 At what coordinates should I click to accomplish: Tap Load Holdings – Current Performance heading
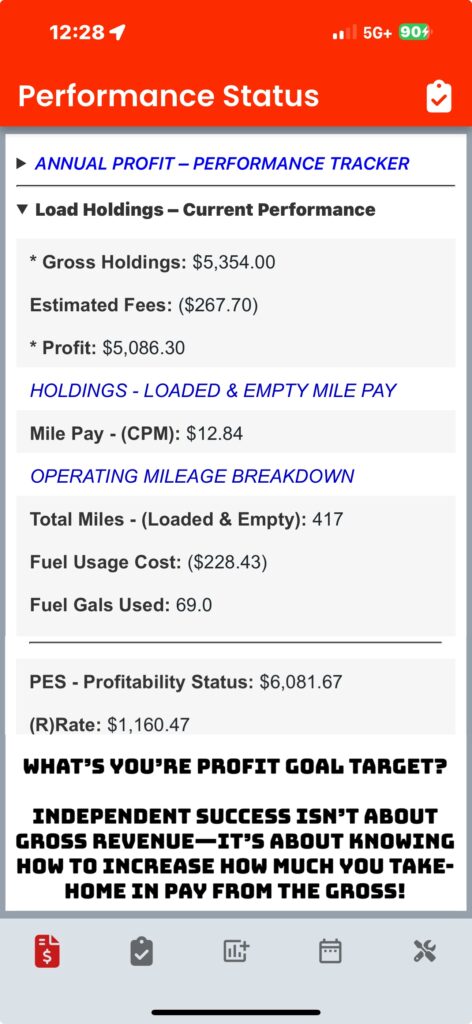pyautogui.click(x=205, y=210)
